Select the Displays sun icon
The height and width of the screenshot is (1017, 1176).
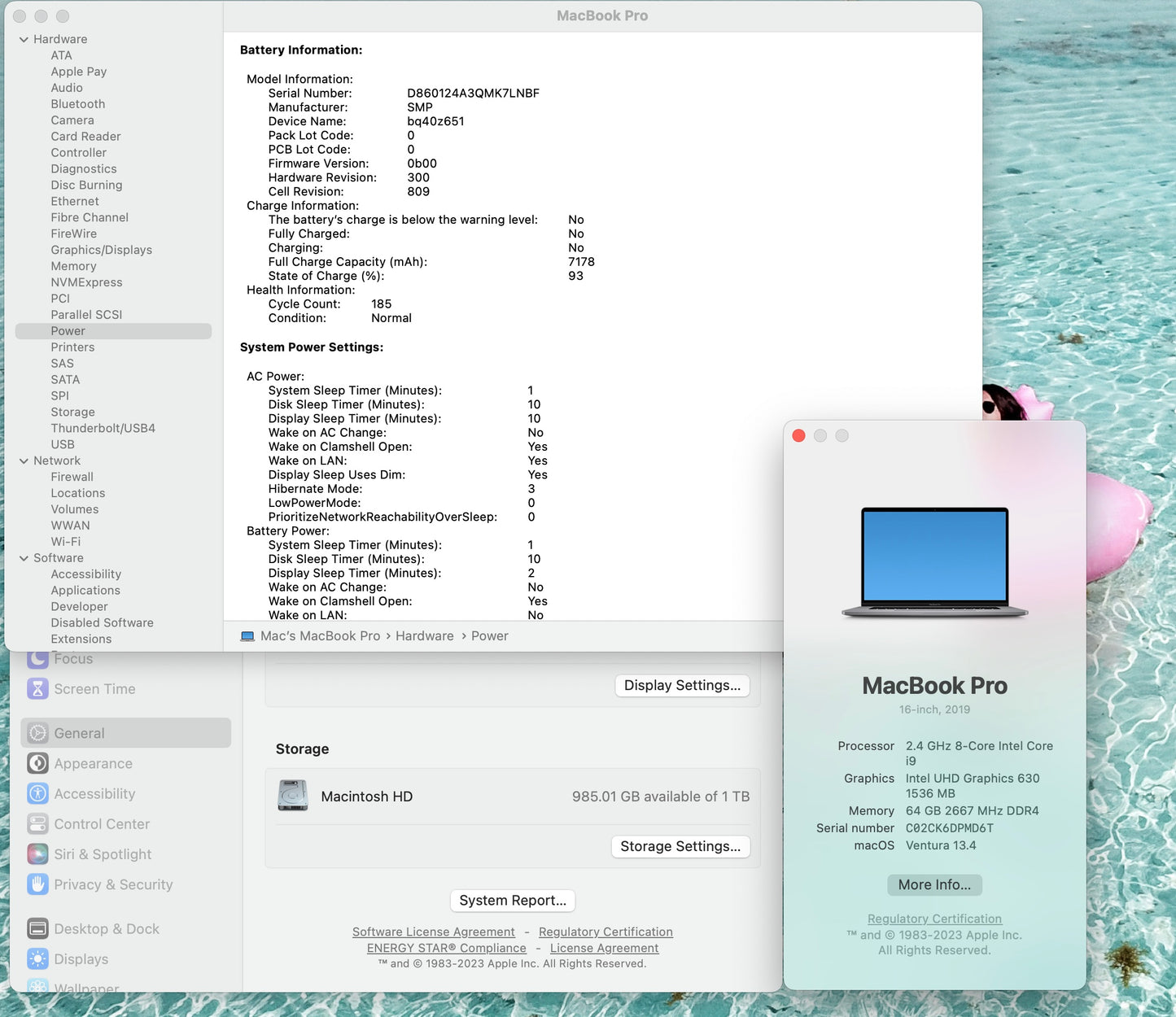click(x=37, y=959)
